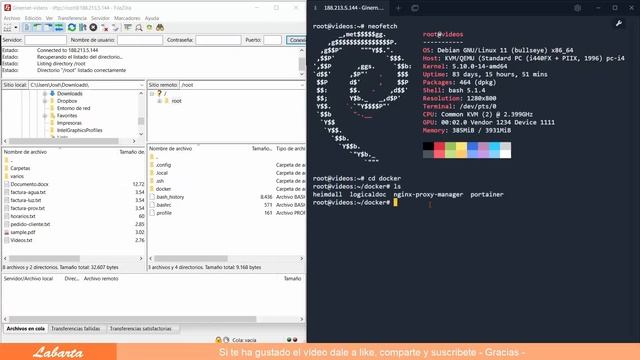The image size is (640, 360).
Task: Click the Puerto input field
Action: coord(273,40)
